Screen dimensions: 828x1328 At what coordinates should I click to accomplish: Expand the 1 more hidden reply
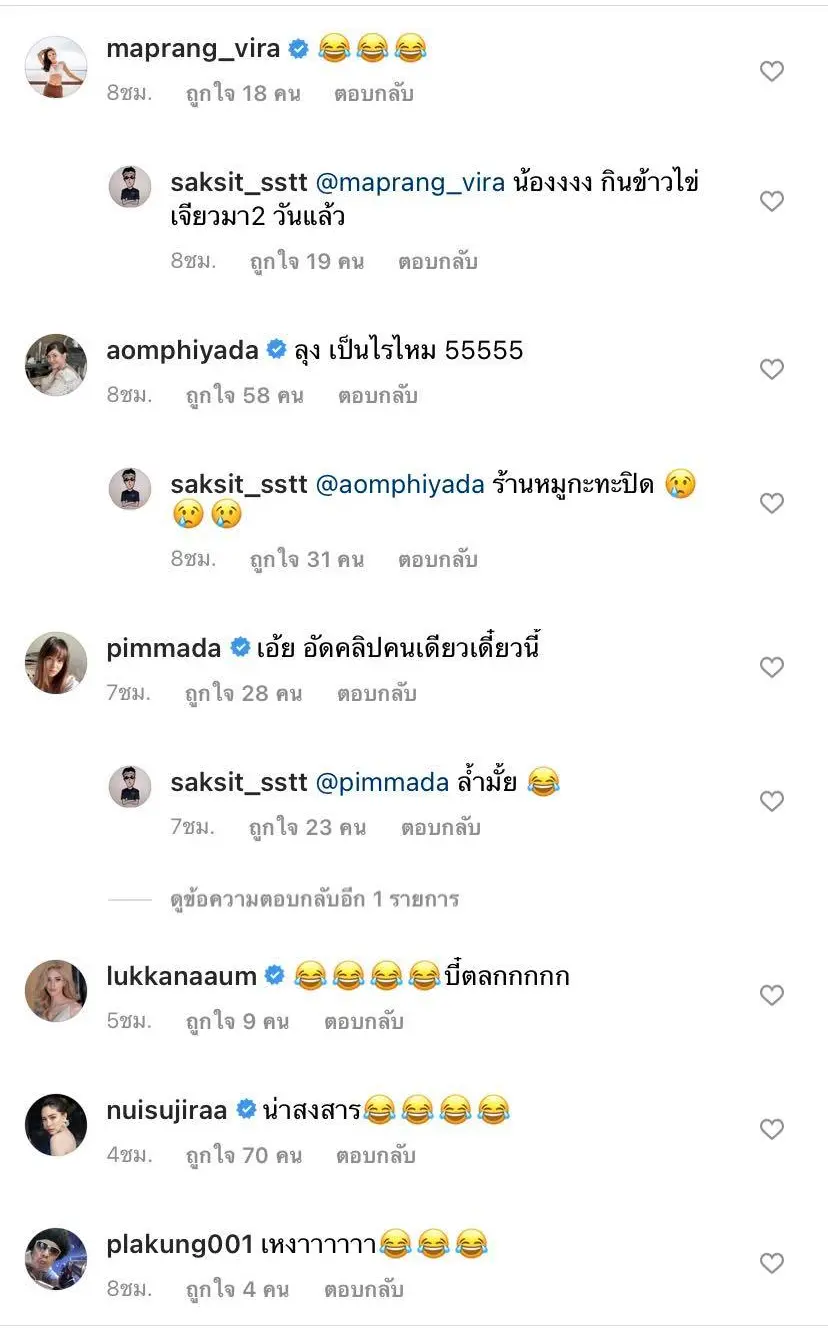[x=314, y=899]
